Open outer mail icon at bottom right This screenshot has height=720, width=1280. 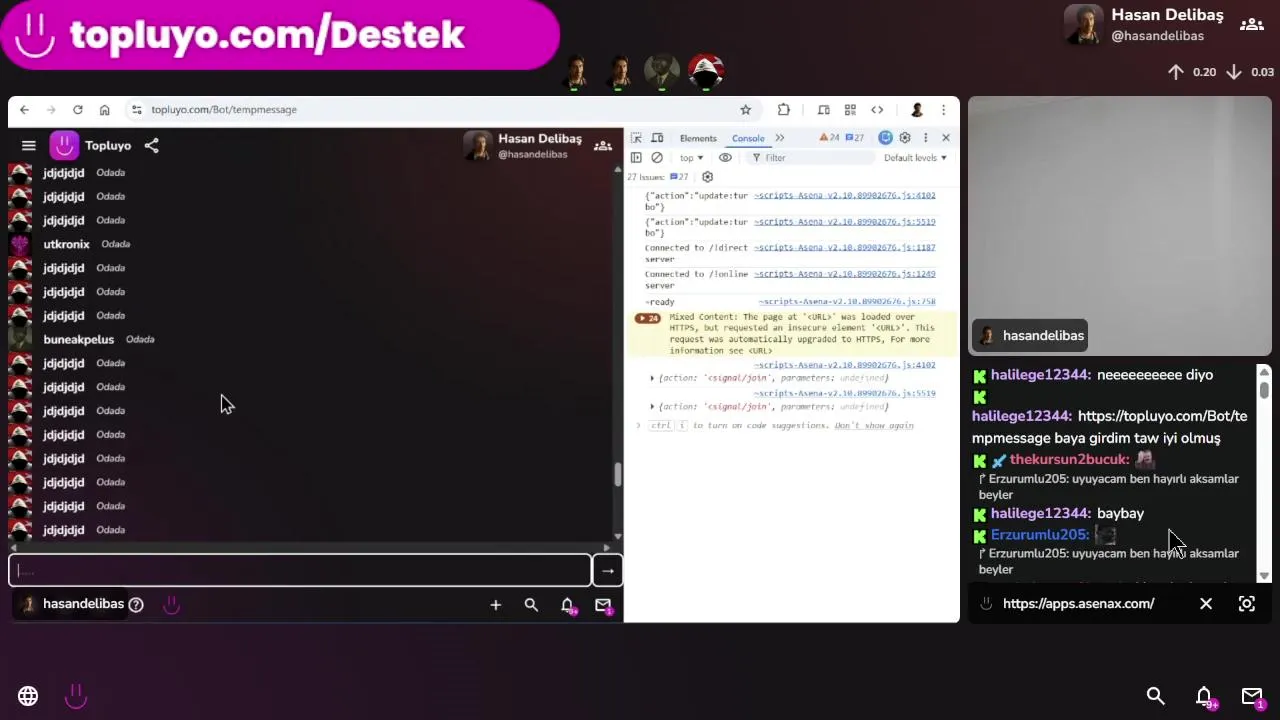(x=1252, y=697)
